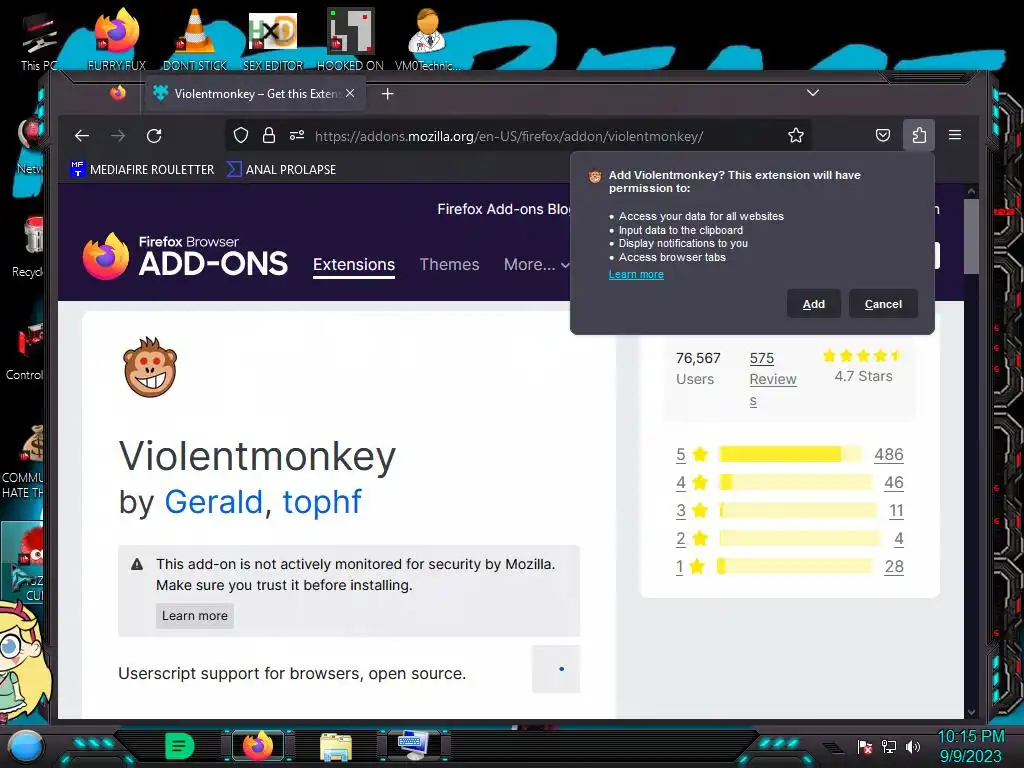
Task: Switch to Firefox in the taskbar
Action: (258, 746)
